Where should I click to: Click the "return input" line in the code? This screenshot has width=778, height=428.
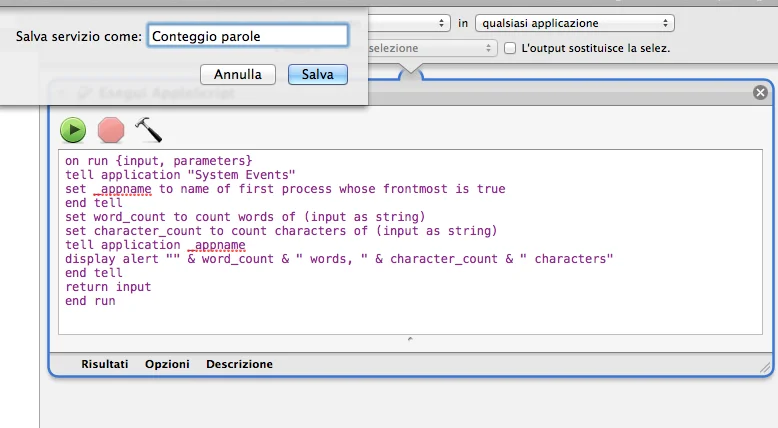click(108, 287)
